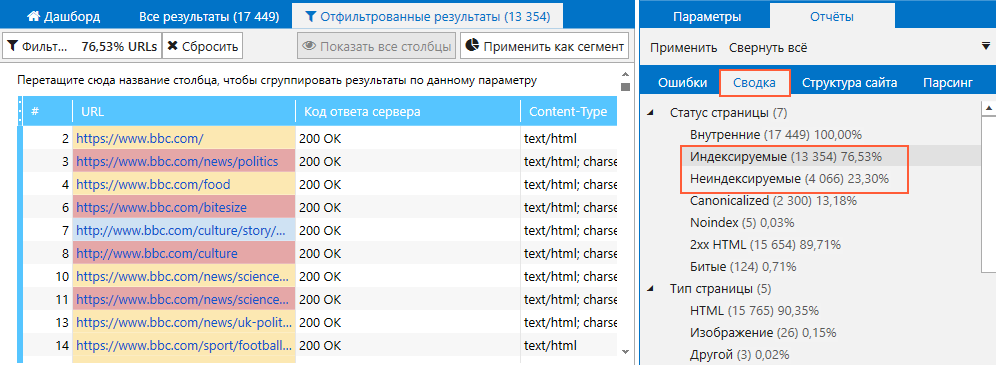Click the Сбросить filter button
Screen dimensions: 996x365
point(203,46)
